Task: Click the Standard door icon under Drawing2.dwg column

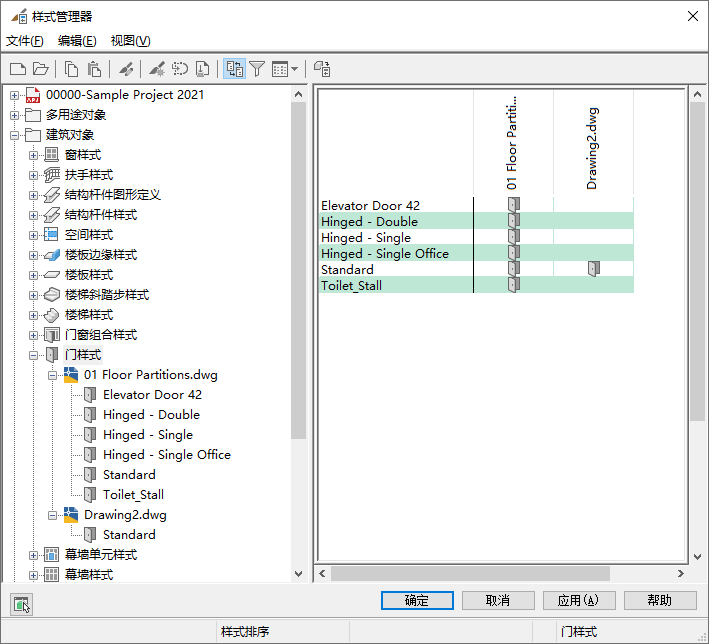Action: 594,269
